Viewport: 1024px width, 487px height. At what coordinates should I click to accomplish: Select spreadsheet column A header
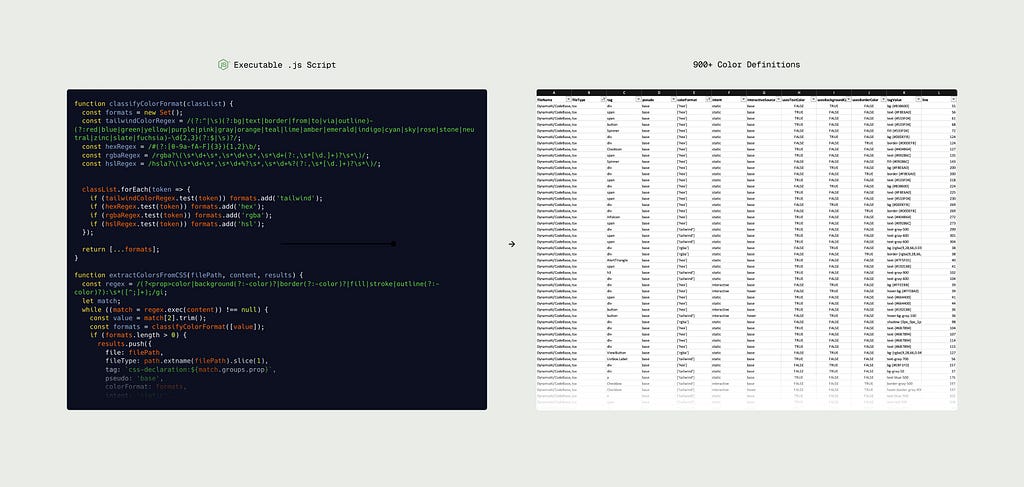(554, 93)
